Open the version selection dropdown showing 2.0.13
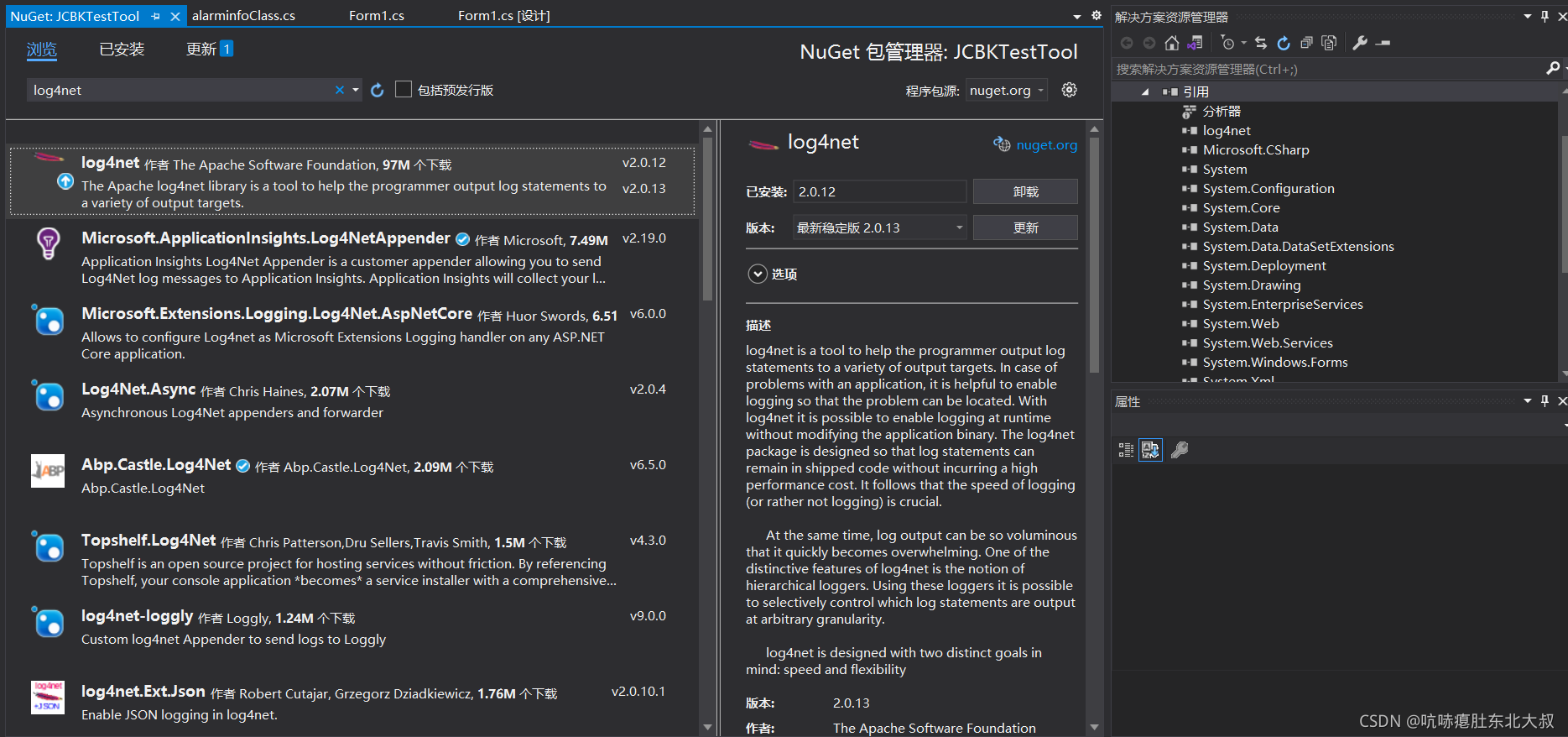This screenshot has width=1568, height=737. pyautogui.click(x=879, y=227)
